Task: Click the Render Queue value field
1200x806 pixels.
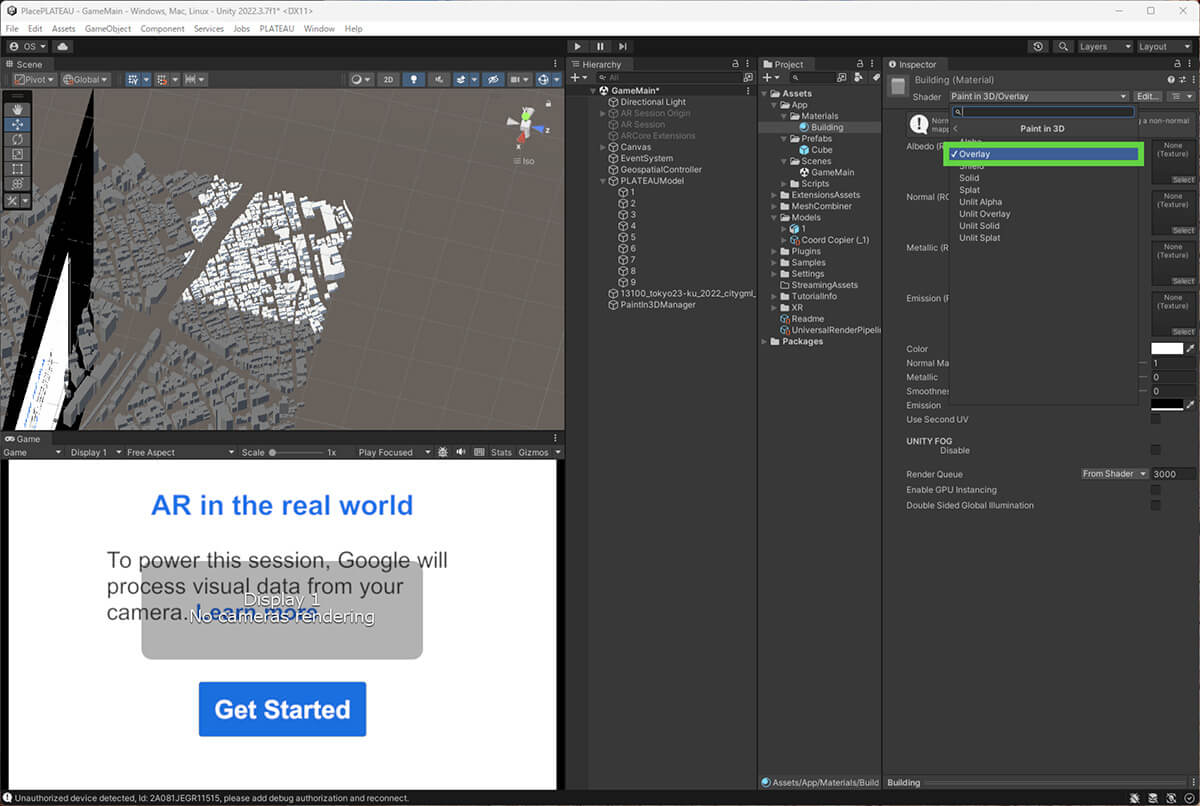Action: click(1172, 474)
